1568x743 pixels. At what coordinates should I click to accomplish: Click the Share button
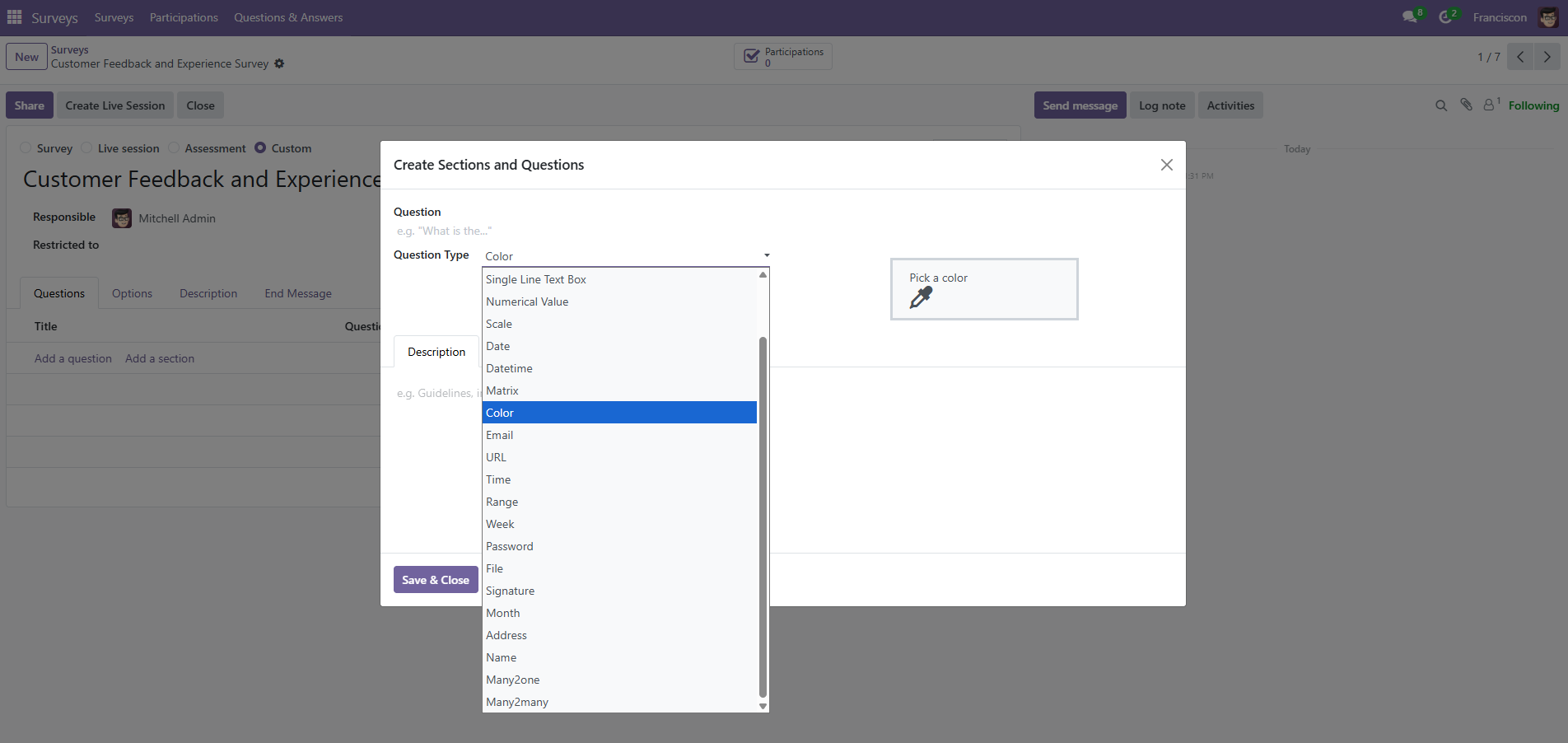(x=30, y=105)
